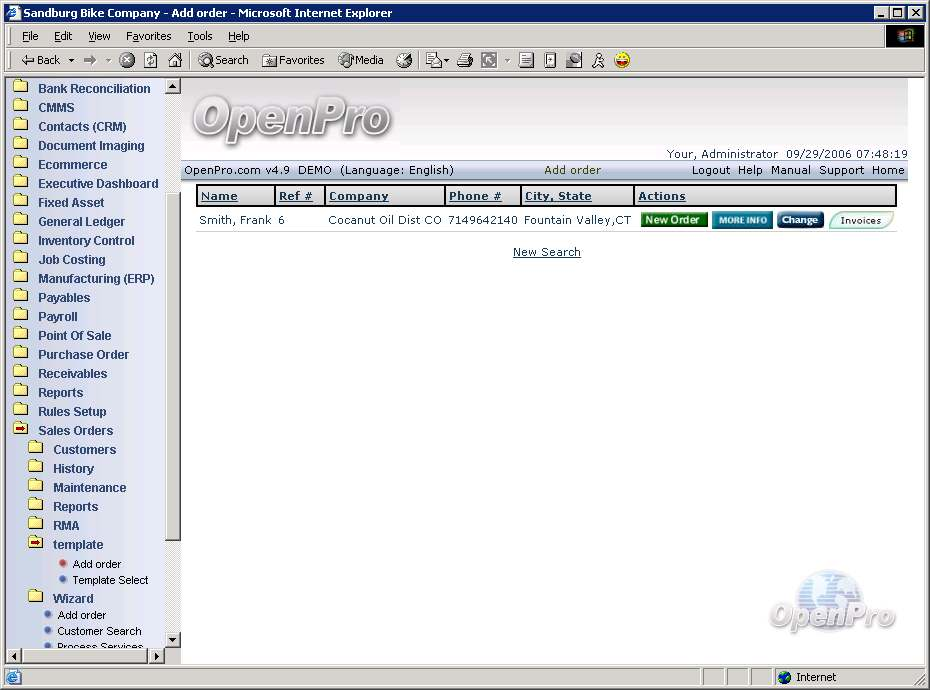930x690 pixels.
Task: Open Invoices for Frank Smith
Action: [860, 220]
